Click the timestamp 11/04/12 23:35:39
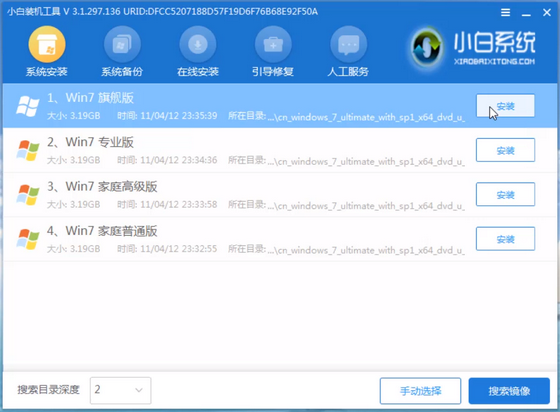 [179, 116]
